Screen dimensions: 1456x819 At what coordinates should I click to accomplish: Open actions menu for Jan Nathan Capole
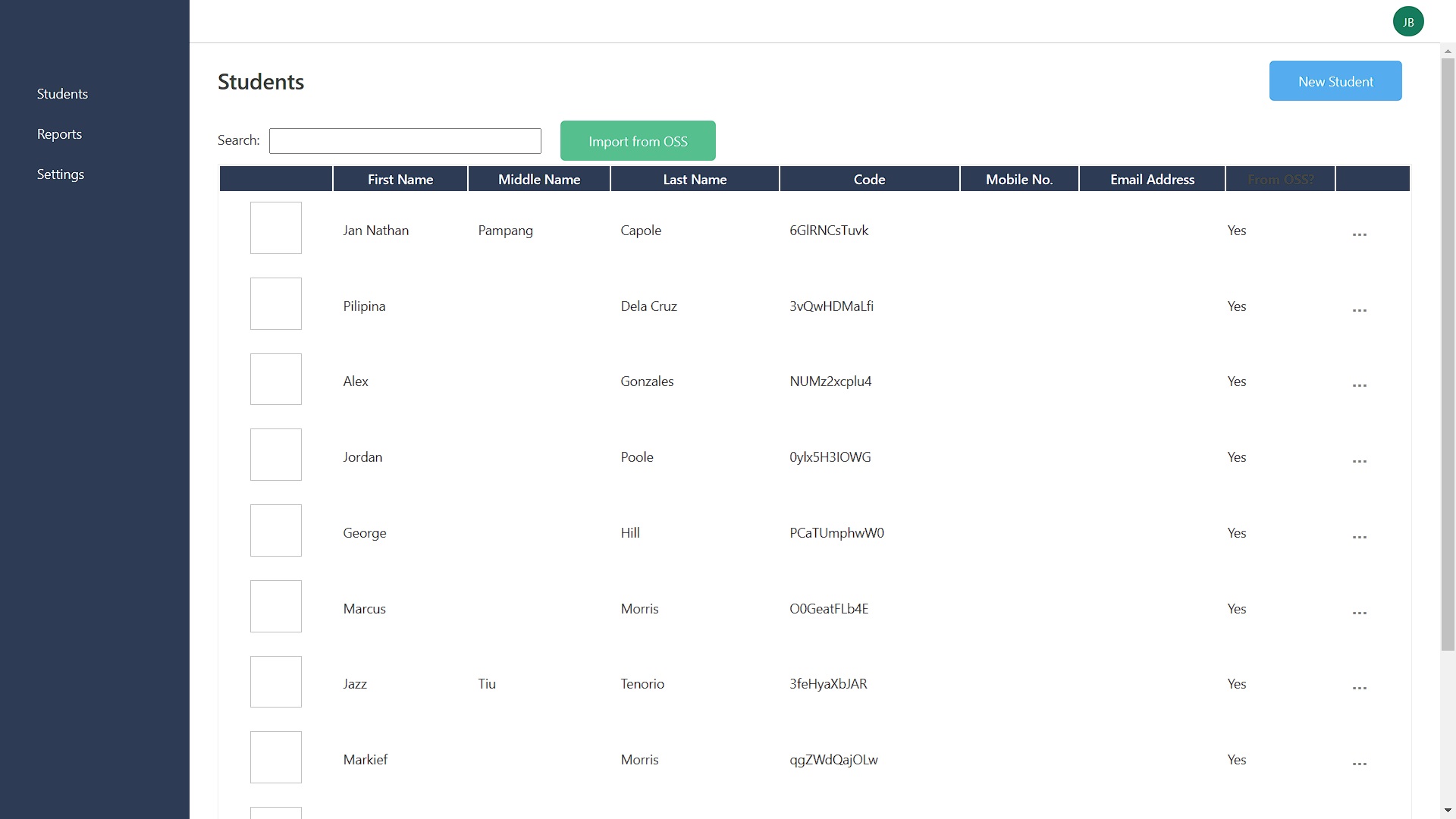pyautogui.click(x=1360, y=234)
